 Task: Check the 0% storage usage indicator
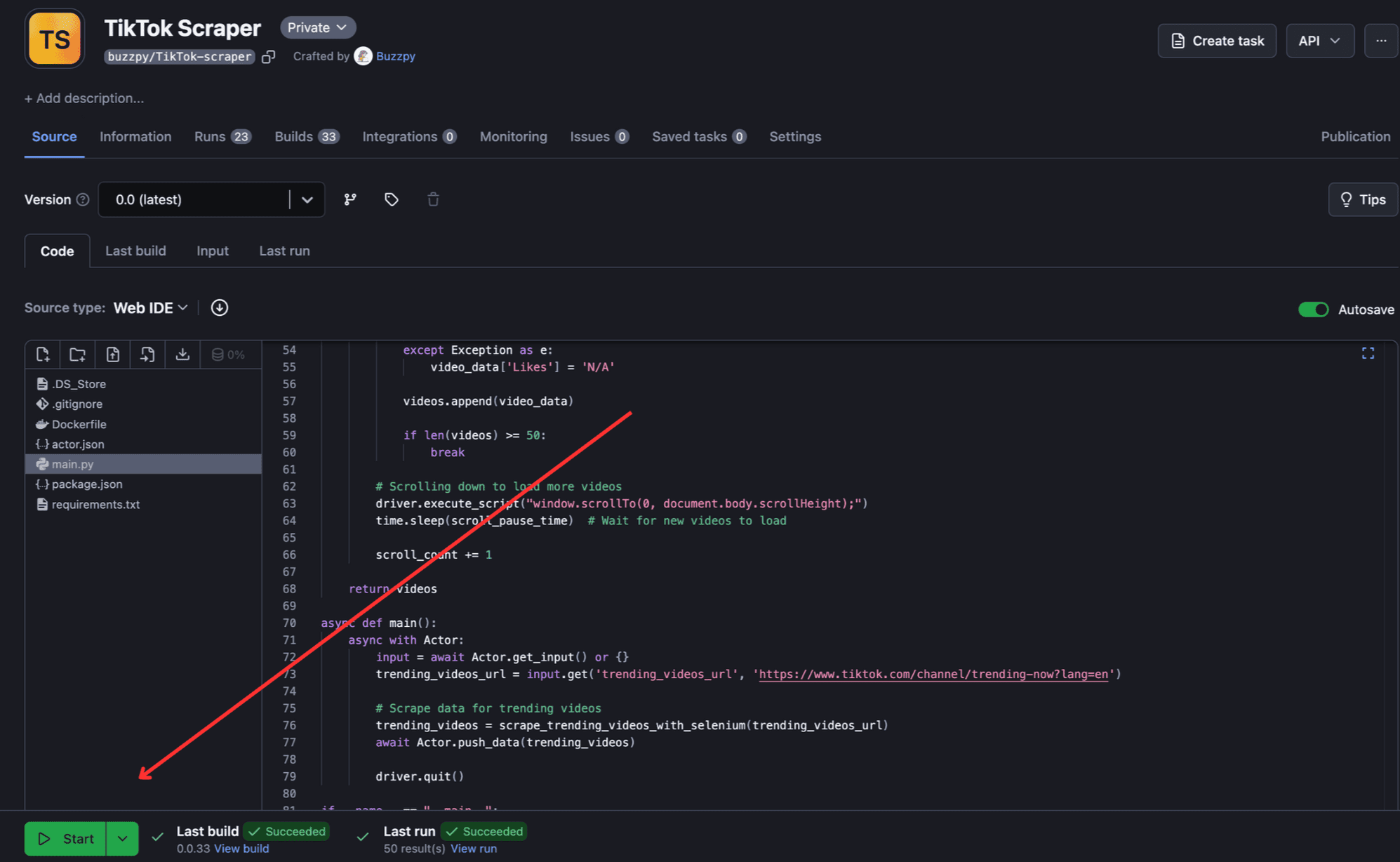[230, 354]
